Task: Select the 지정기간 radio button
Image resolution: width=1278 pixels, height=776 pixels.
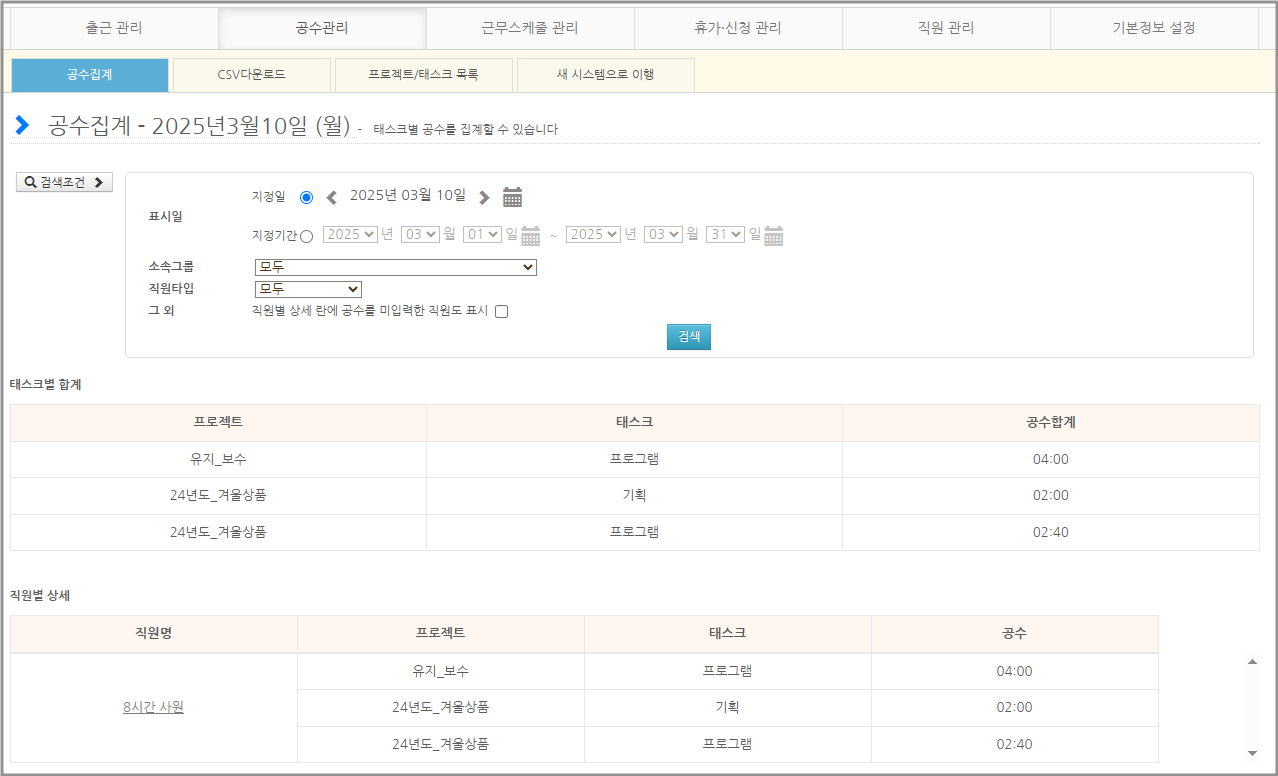Action: [x=306, y=236]
